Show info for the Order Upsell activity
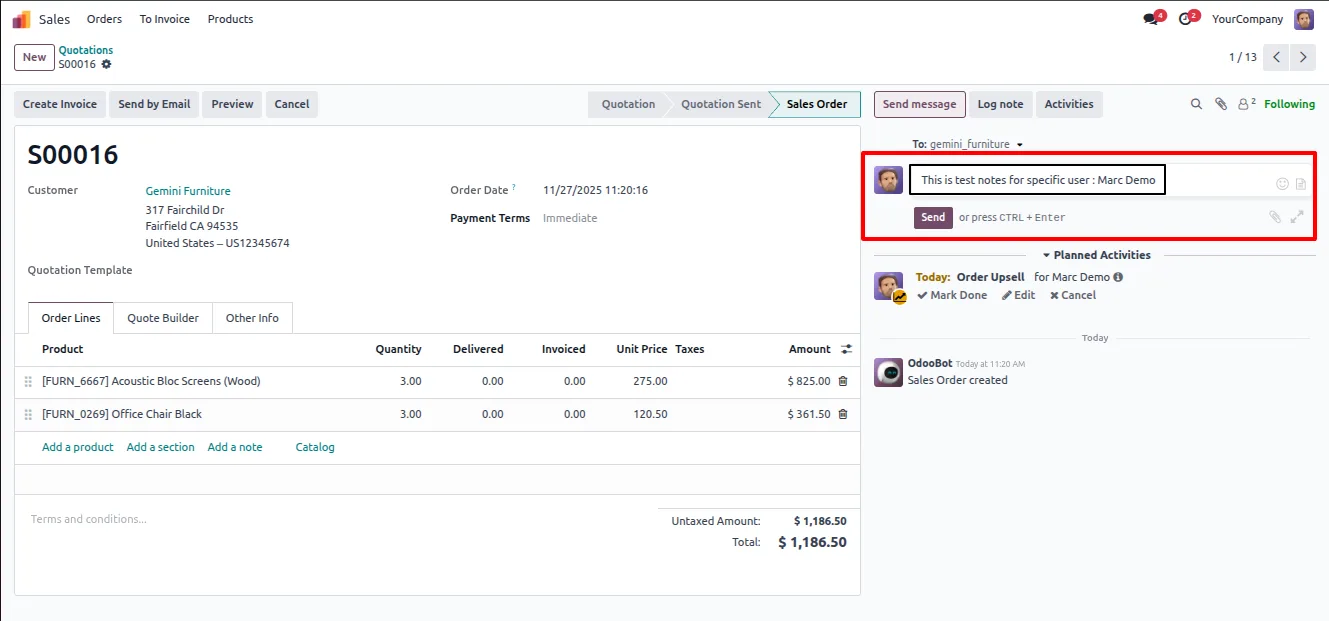 coord(1118,277)
